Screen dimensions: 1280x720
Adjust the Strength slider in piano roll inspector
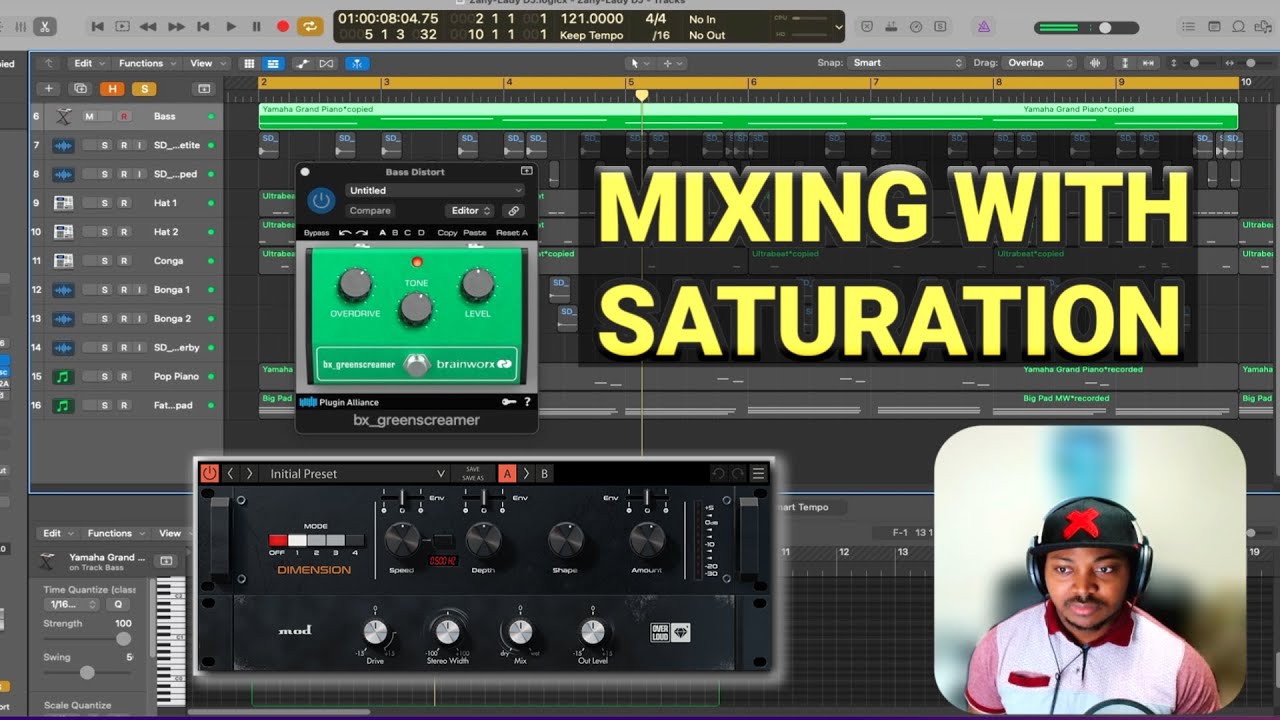(x=123, y=638)
